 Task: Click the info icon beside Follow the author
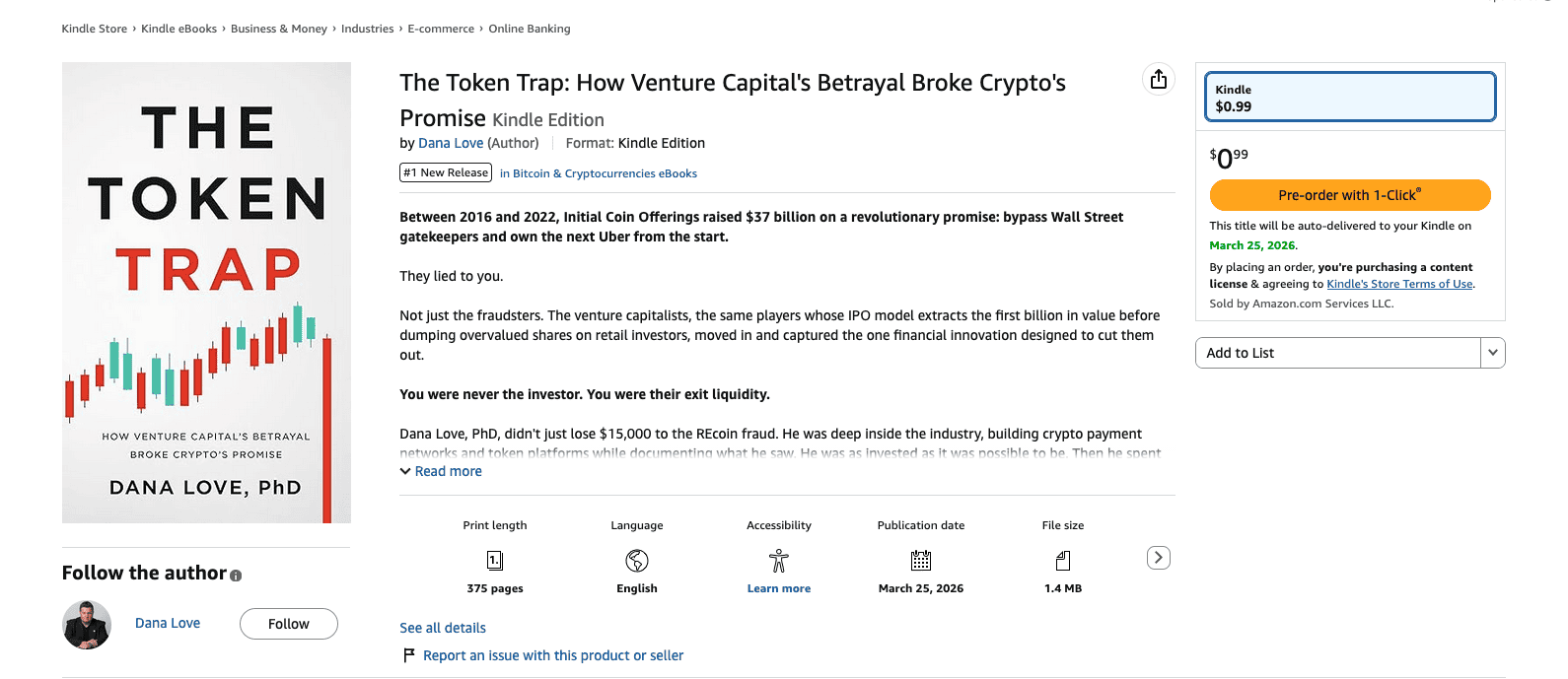pos(234,575)
